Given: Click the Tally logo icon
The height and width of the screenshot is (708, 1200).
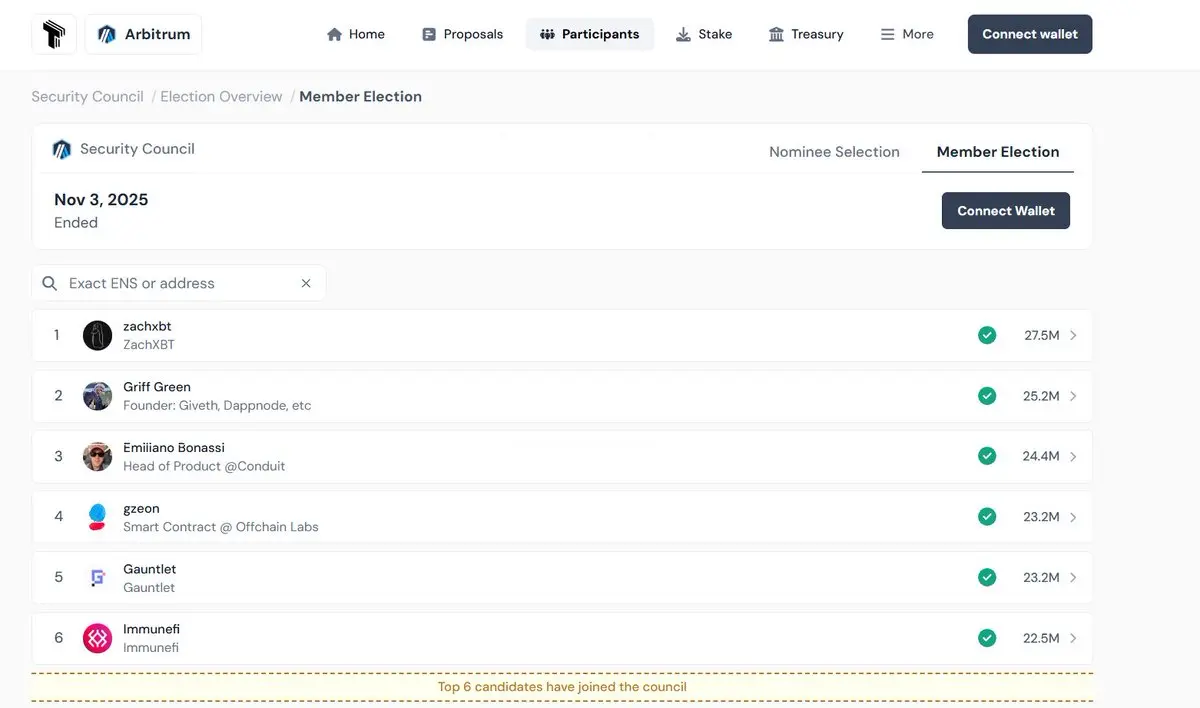Looking at the screenshot, I should click(53, 34).
